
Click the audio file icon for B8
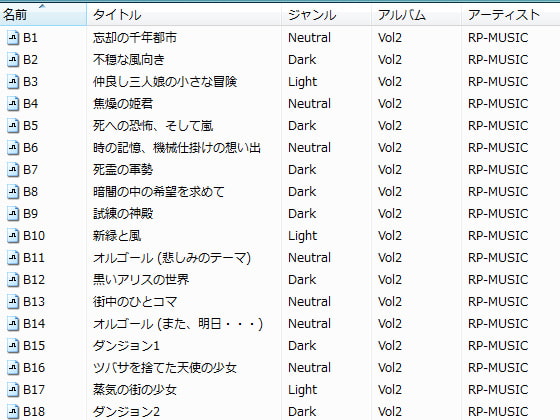point(13,192)
